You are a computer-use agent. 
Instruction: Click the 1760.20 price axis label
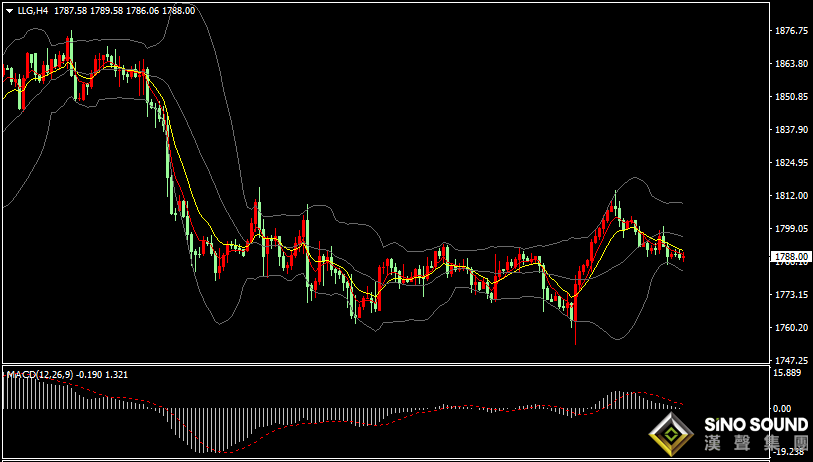(791, 328)
